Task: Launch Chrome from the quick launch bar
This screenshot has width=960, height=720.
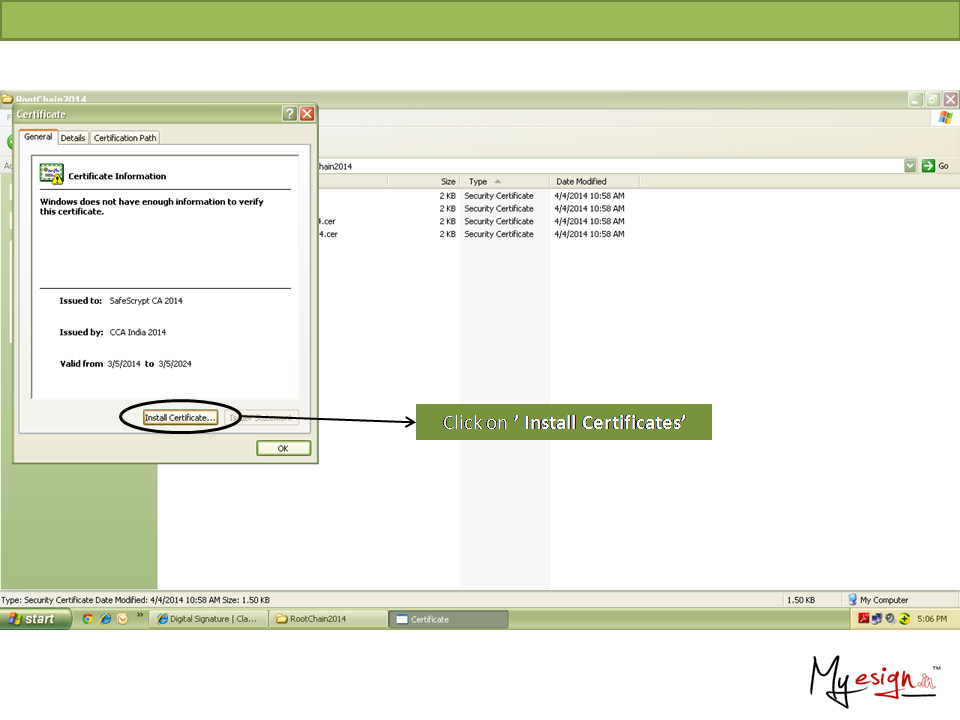Action: coord(88,619)
